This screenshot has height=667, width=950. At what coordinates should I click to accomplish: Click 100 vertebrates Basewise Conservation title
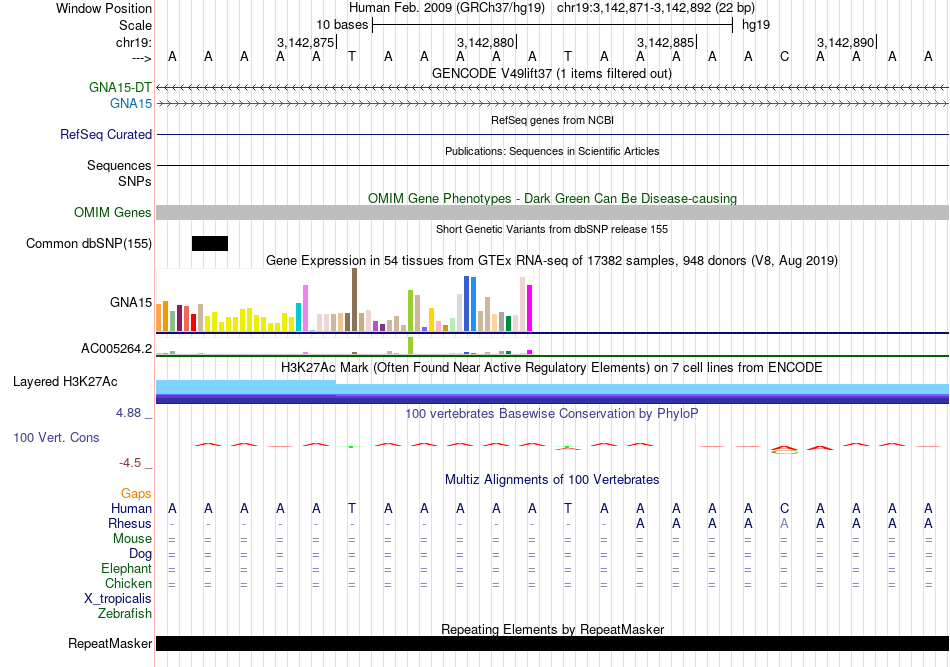(x=551, y=414)
